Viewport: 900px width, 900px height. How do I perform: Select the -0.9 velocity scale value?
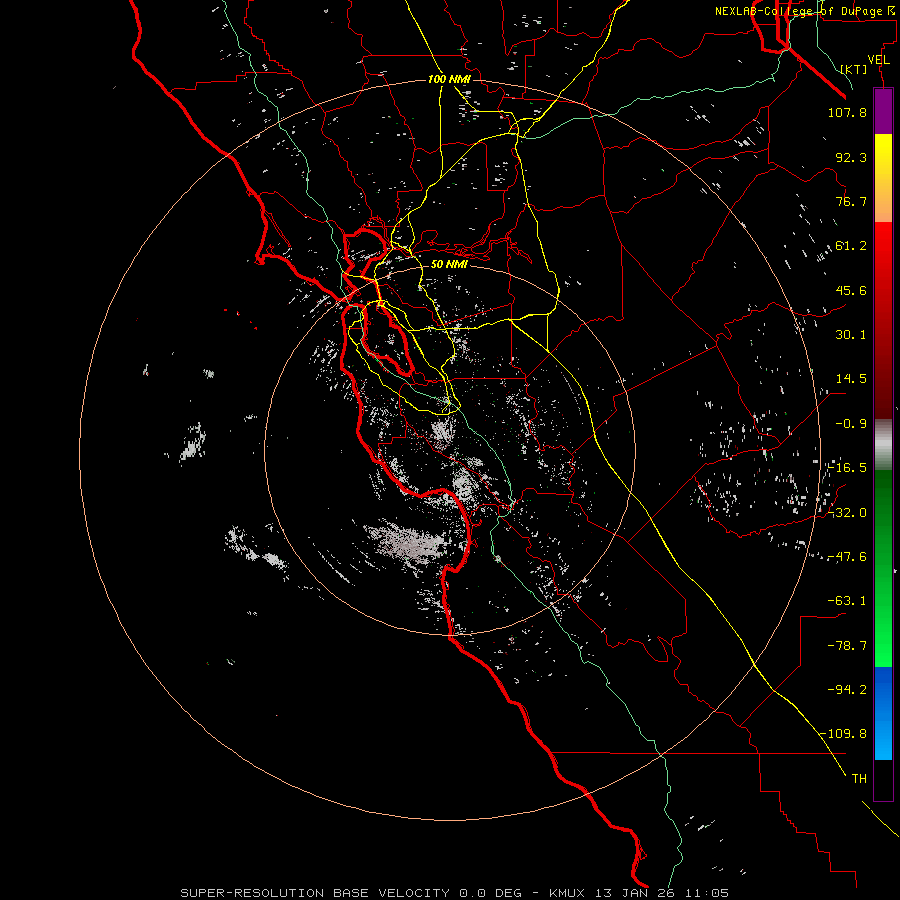tap(851, 424)
